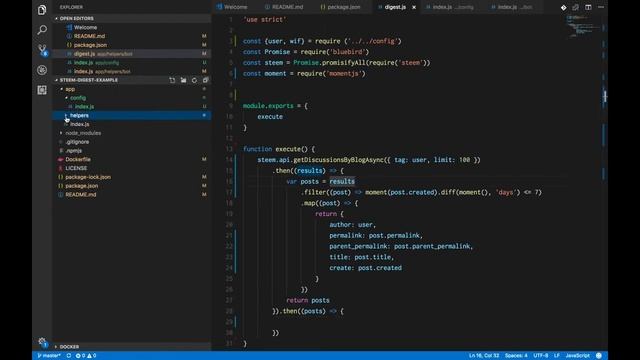Click the diamond git changes icon

[563, 7]
